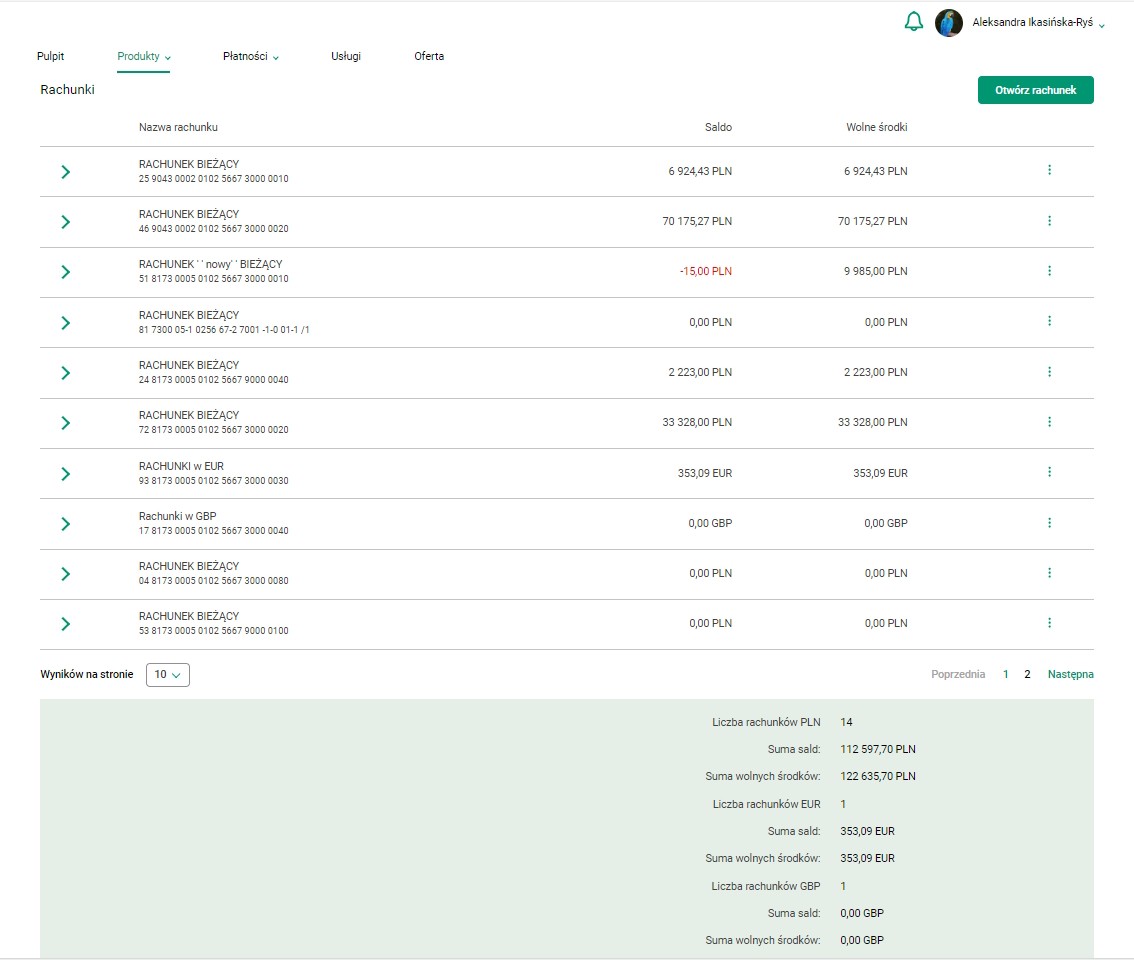
Task: Go to the Pulpit tab
Action: 50,57
